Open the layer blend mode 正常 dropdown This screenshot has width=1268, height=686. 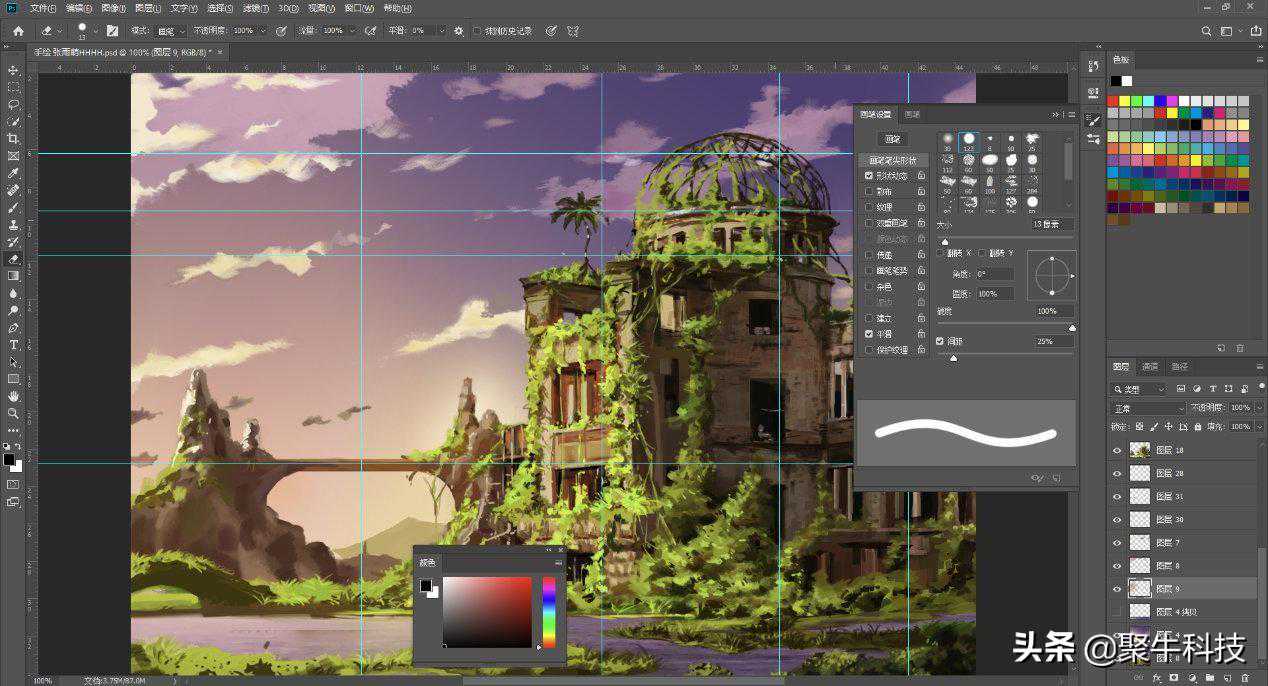[x=1148, y=408]
